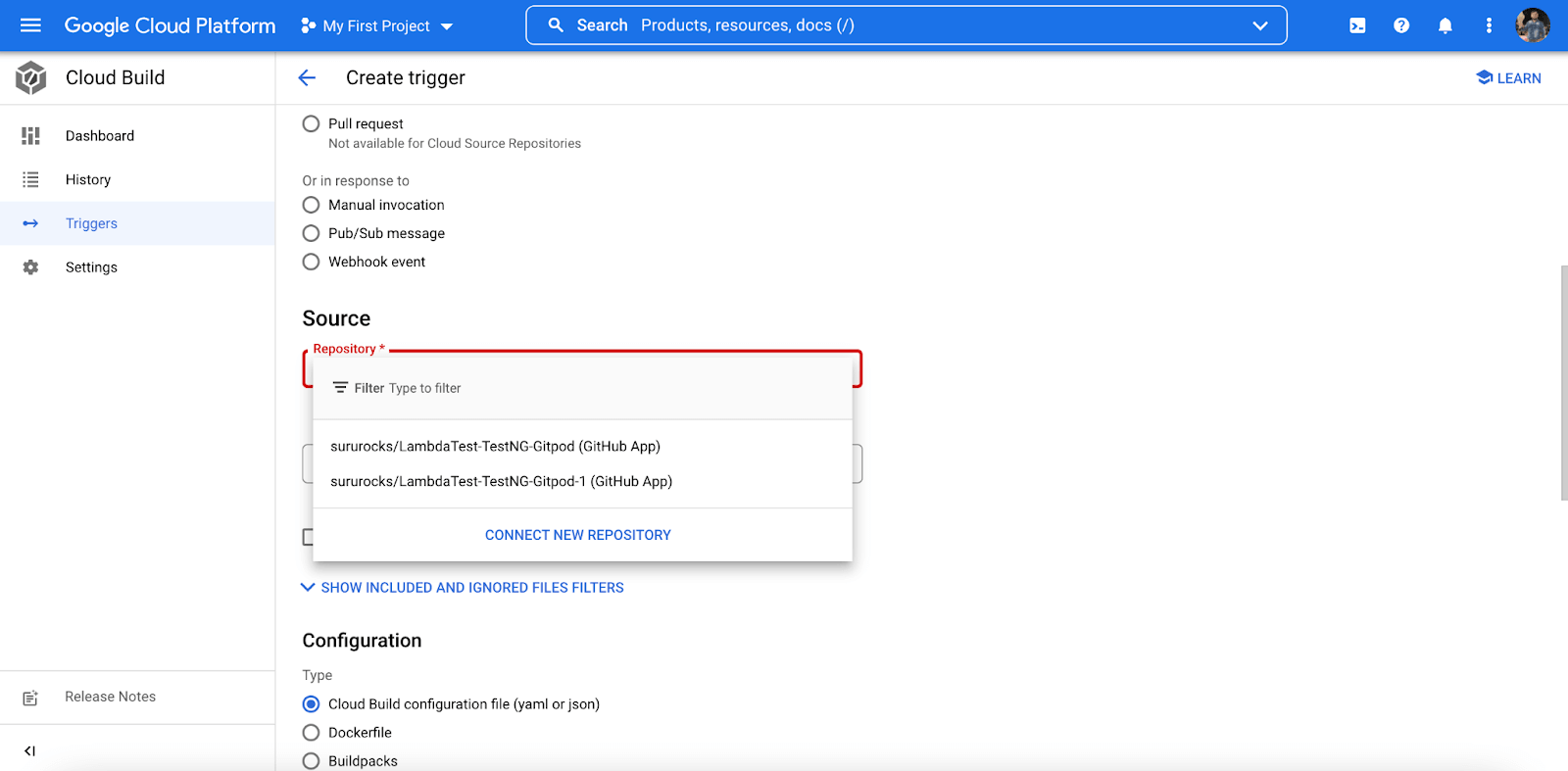Expand SHOW INCLUDED AND IGNORED FILES FILTERS
1568x771 pixels.
click(x=463, y=588)
